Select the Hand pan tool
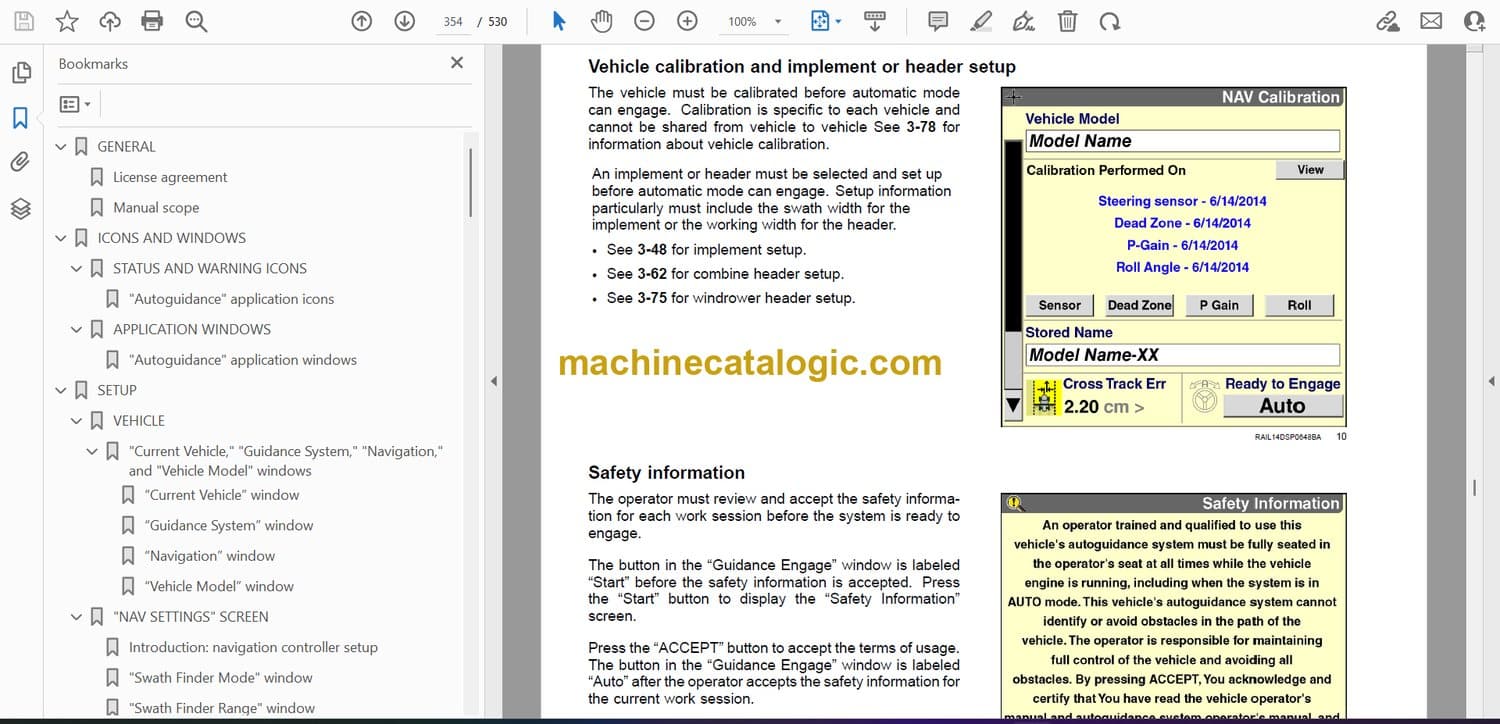Viewport: 1500px width, 724px height. [601, 21]
